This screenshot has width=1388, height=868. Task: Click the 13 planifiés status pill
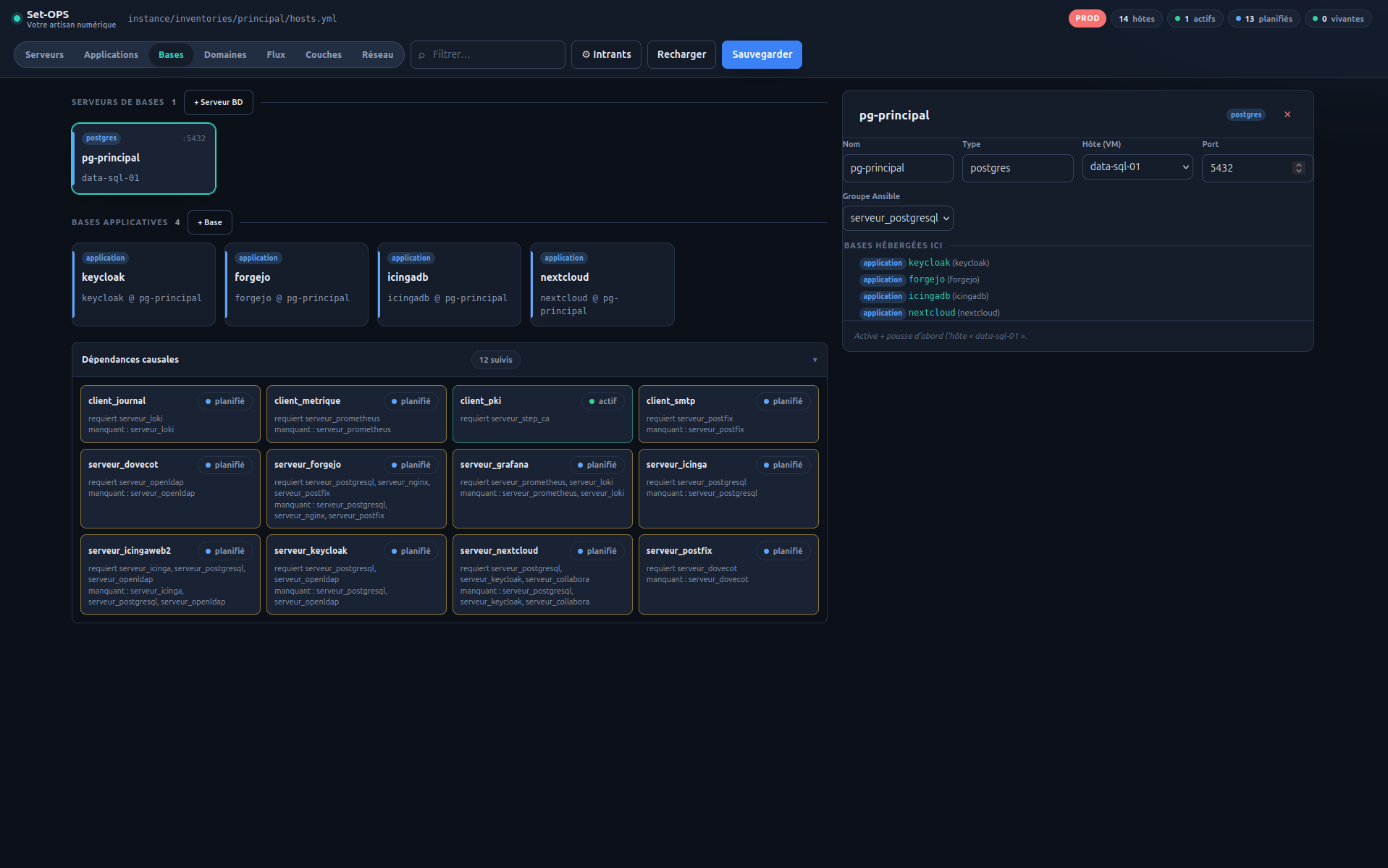tap(1264, 19)
